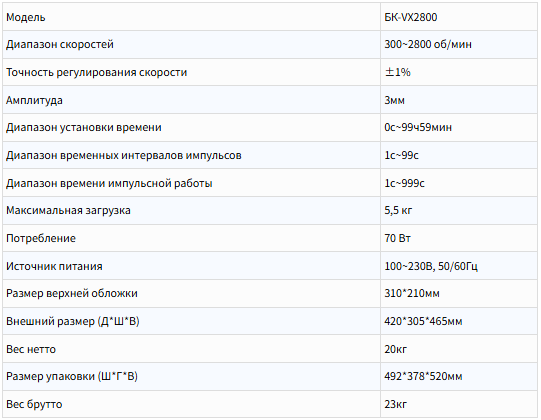Select the 5,5 кг load value
The image size is (541, 420).
tap(398, 211)
